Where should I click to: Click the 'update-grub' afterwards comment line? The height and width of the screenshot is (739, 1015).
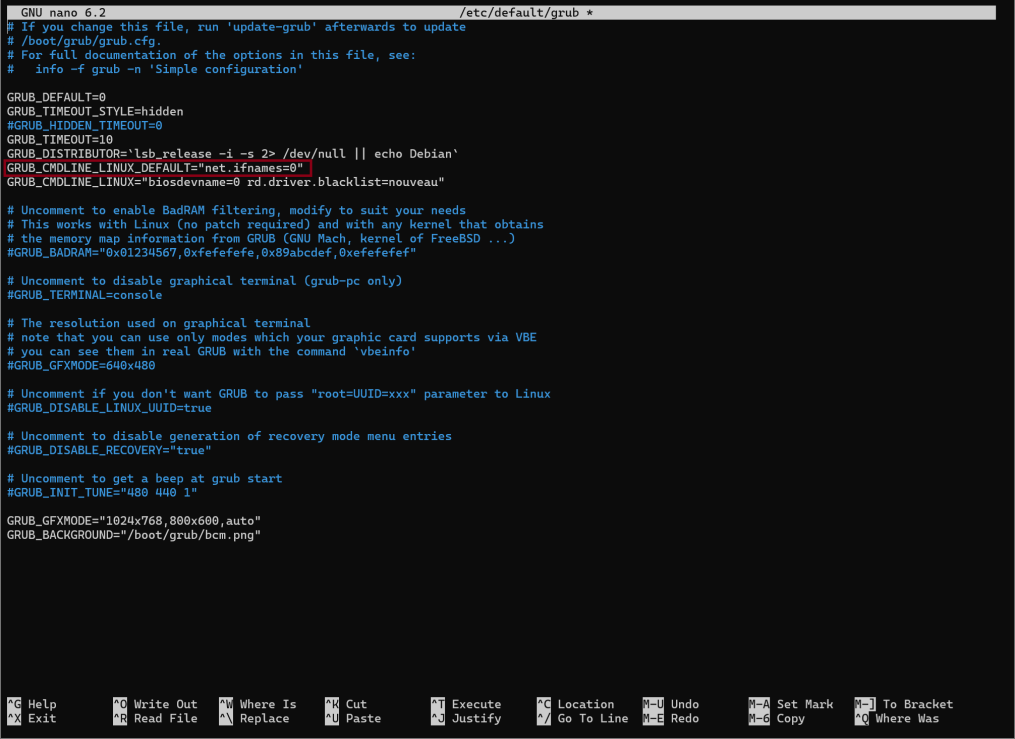(x=236, y=27)
